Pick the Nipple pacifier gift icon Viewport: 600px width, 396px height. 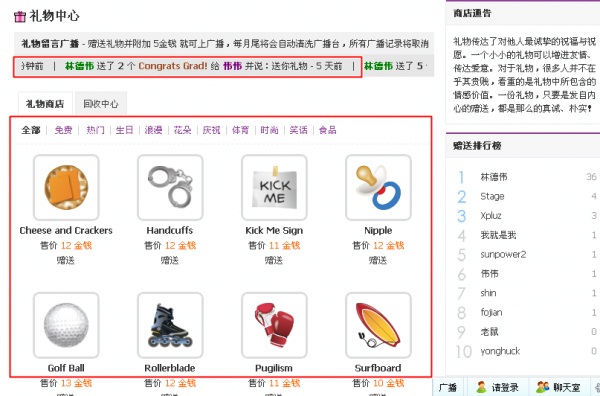378,187
